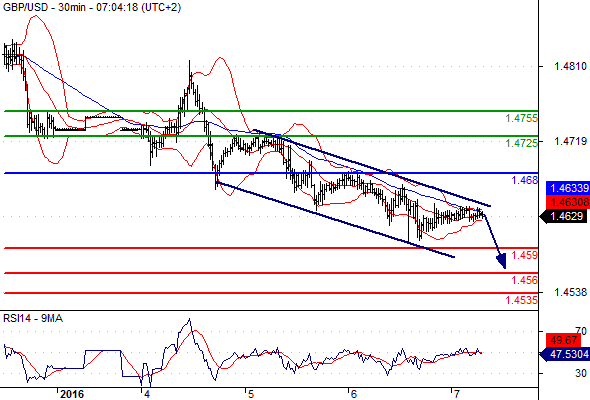
Task: Click the downward forecast arrow head
Action: point(502,262)
